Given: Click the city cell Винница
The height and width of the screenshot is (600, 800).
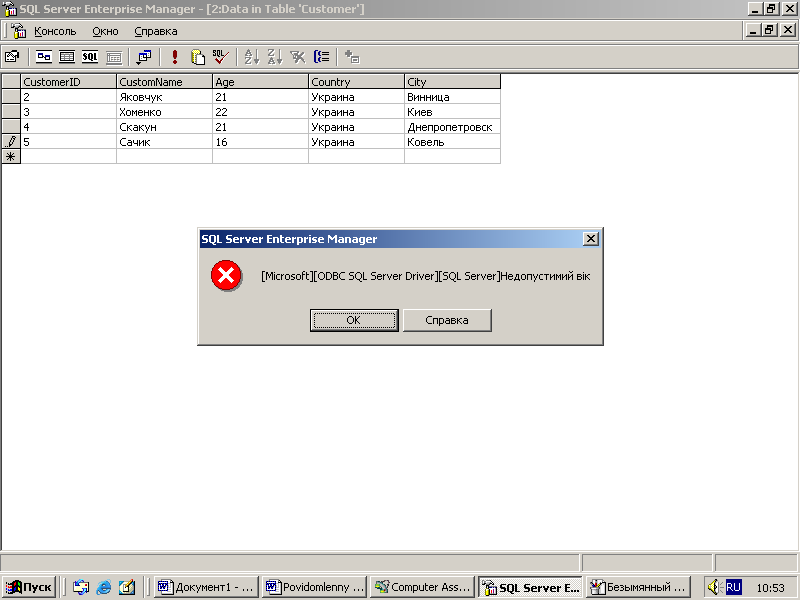Looking at the screenshot, I should pyautogui.click(x=452, y=97).
